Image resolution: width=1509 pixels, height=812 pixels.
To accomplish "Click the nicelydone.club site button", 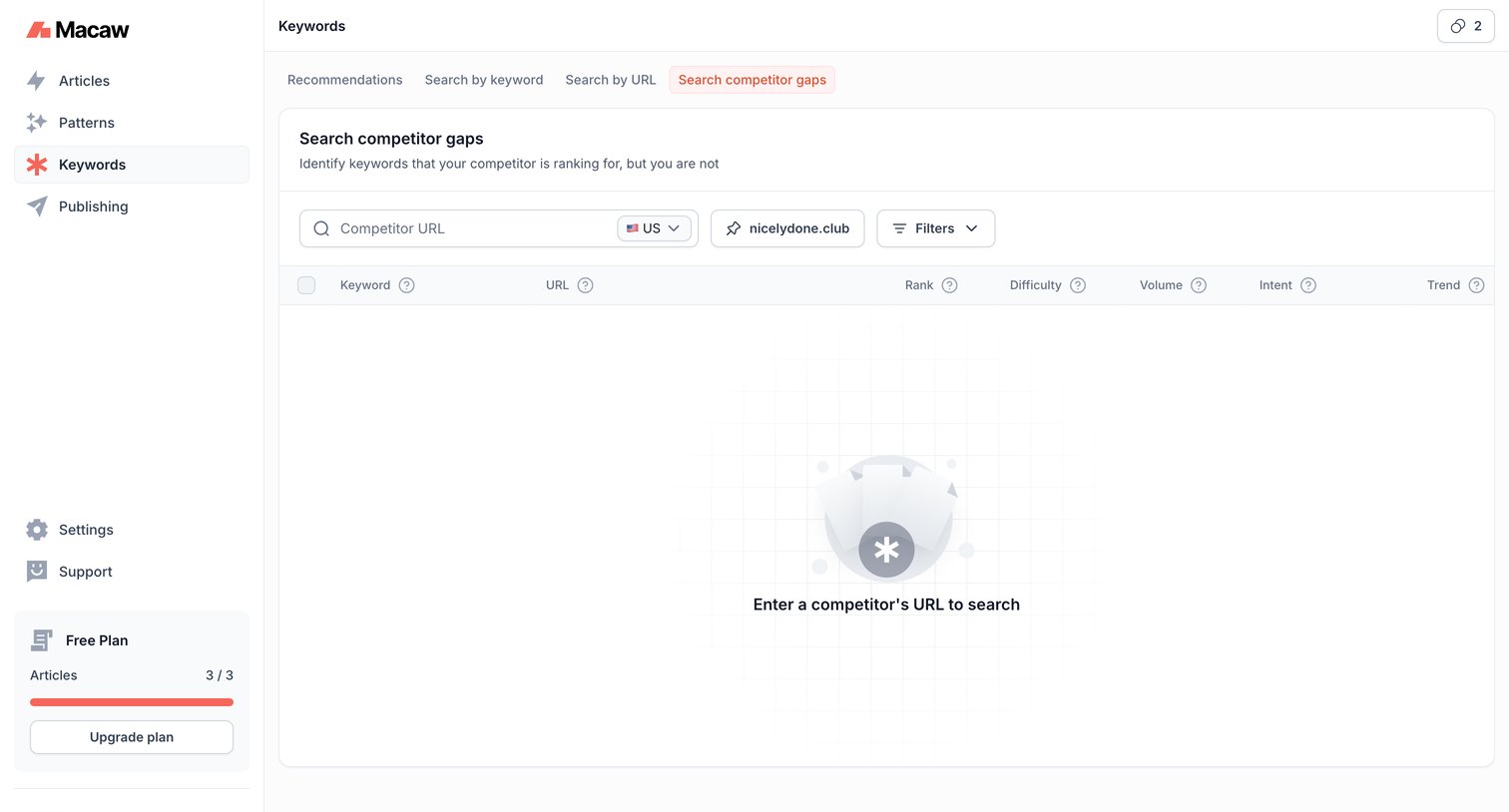I will pyautogui.click(x=787, y=228).
